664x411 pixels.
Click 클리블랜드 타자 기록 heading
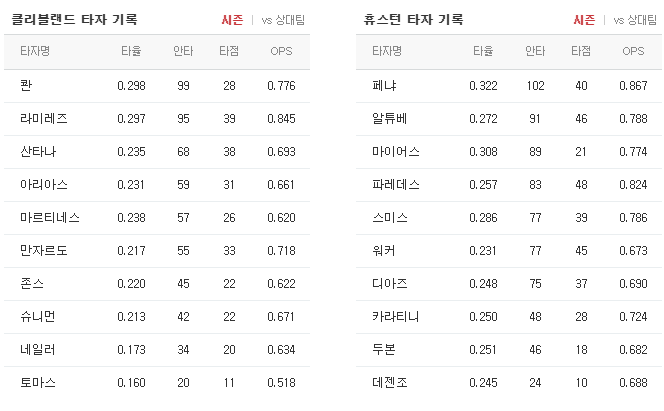[x=74, y=19]
